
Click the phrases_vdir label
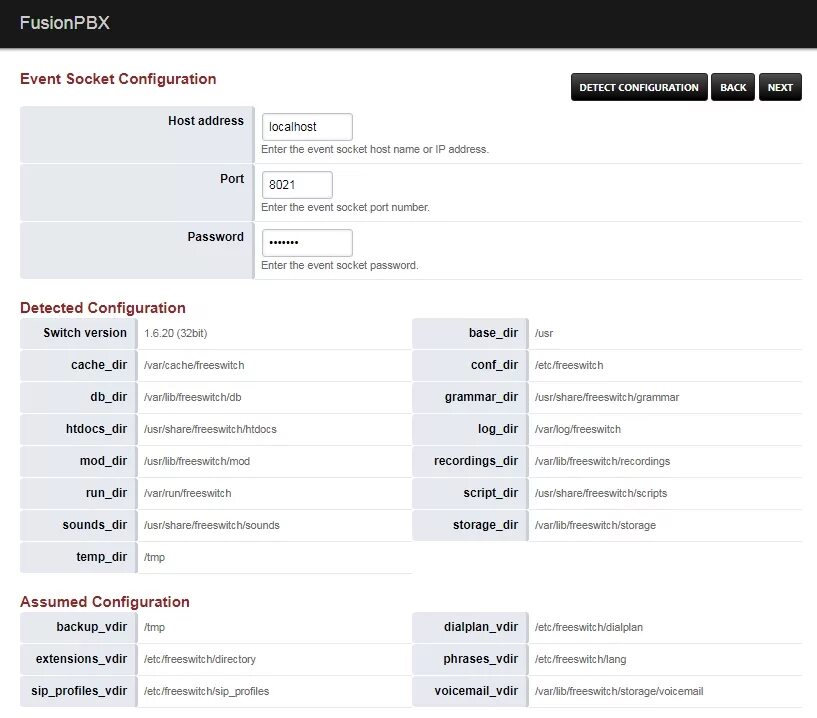click(x=481, y=659)
